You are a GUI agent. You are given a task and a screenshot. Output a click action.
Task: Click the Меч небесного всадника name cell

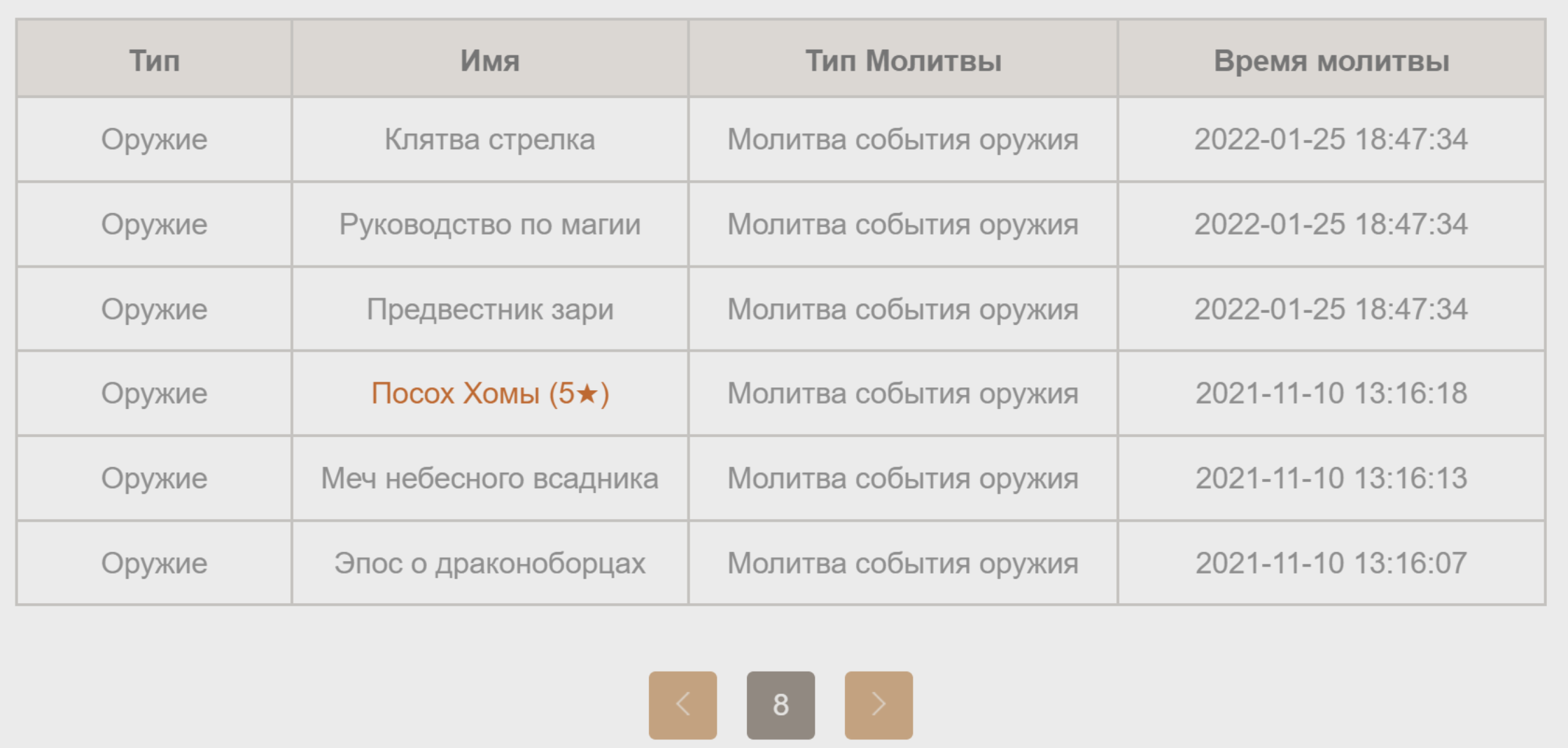point(490,478)
